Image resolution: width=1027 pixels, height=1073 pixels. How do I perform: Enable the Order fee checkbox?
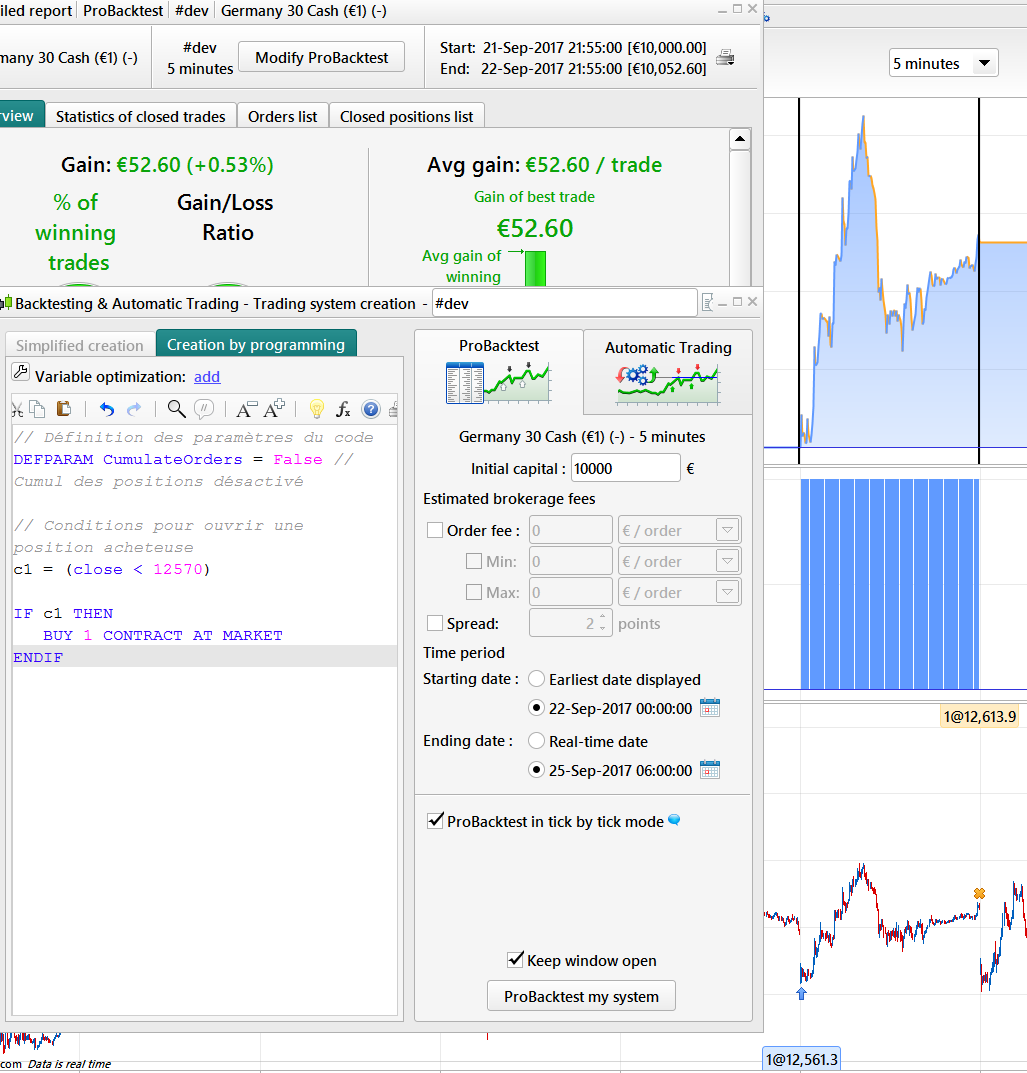(x=434, y=530)
